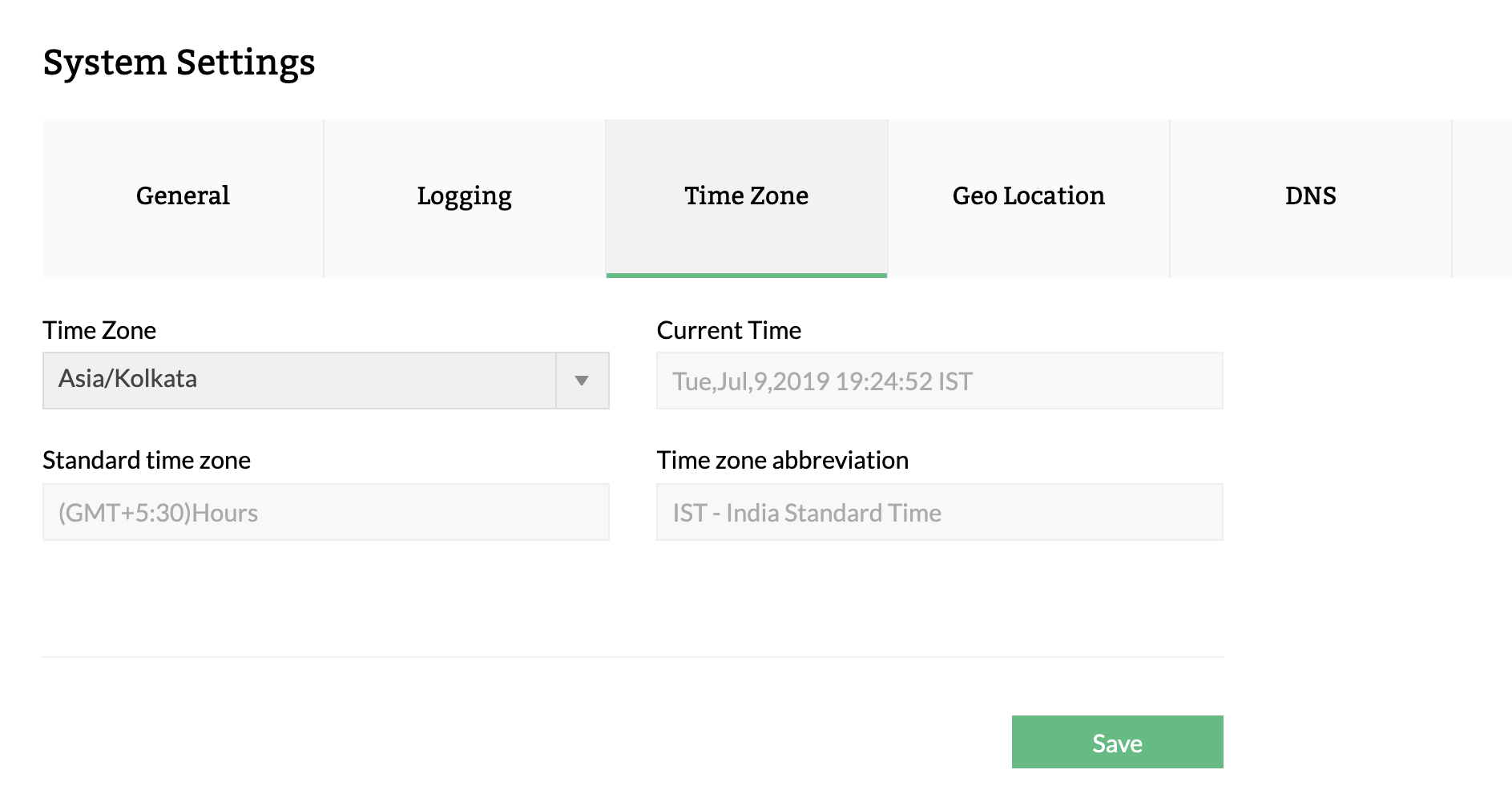Click the green active-tab underline indicator
The image size is (1512, 794).
point(746,276)
